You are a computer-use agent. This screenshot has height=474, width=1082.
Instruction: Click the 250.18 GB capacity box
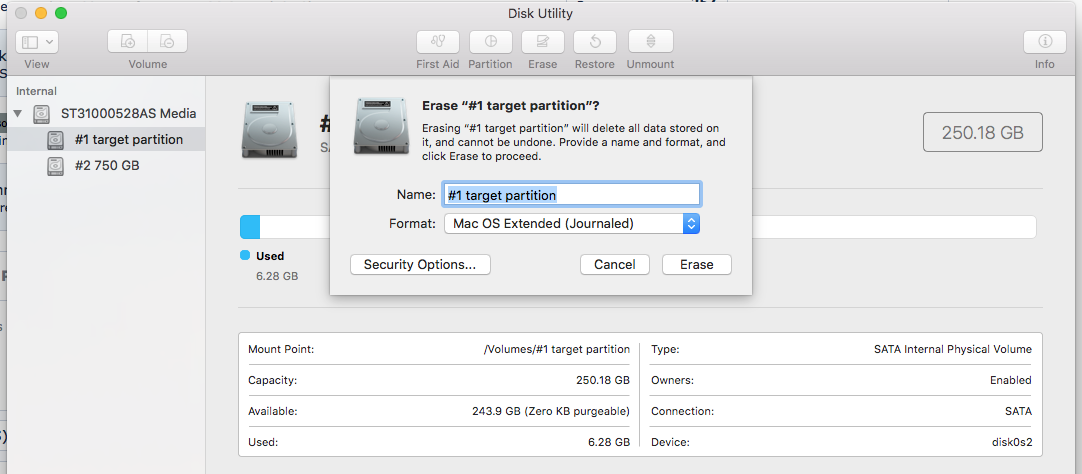point(983,132)
